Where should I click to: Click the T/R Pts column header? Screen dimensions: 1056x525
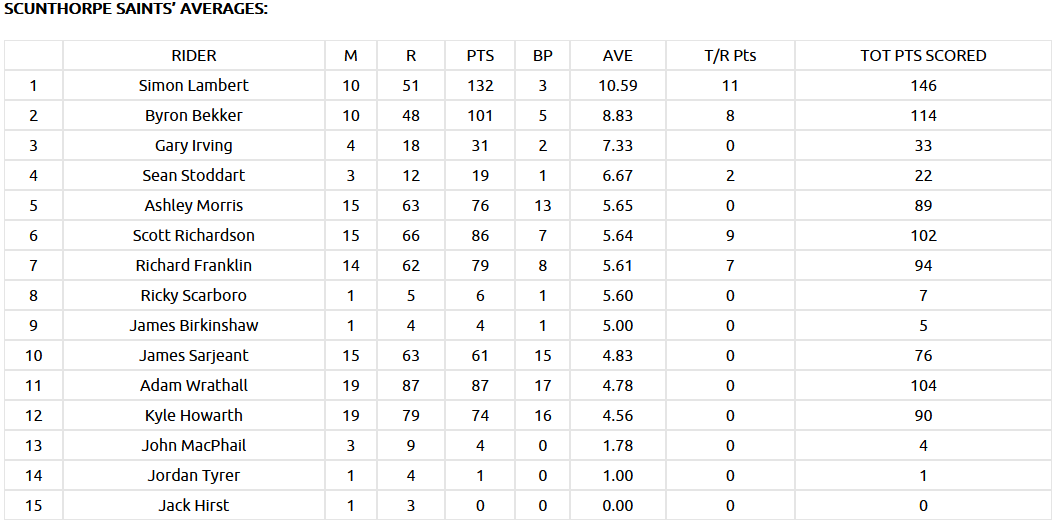730,56
